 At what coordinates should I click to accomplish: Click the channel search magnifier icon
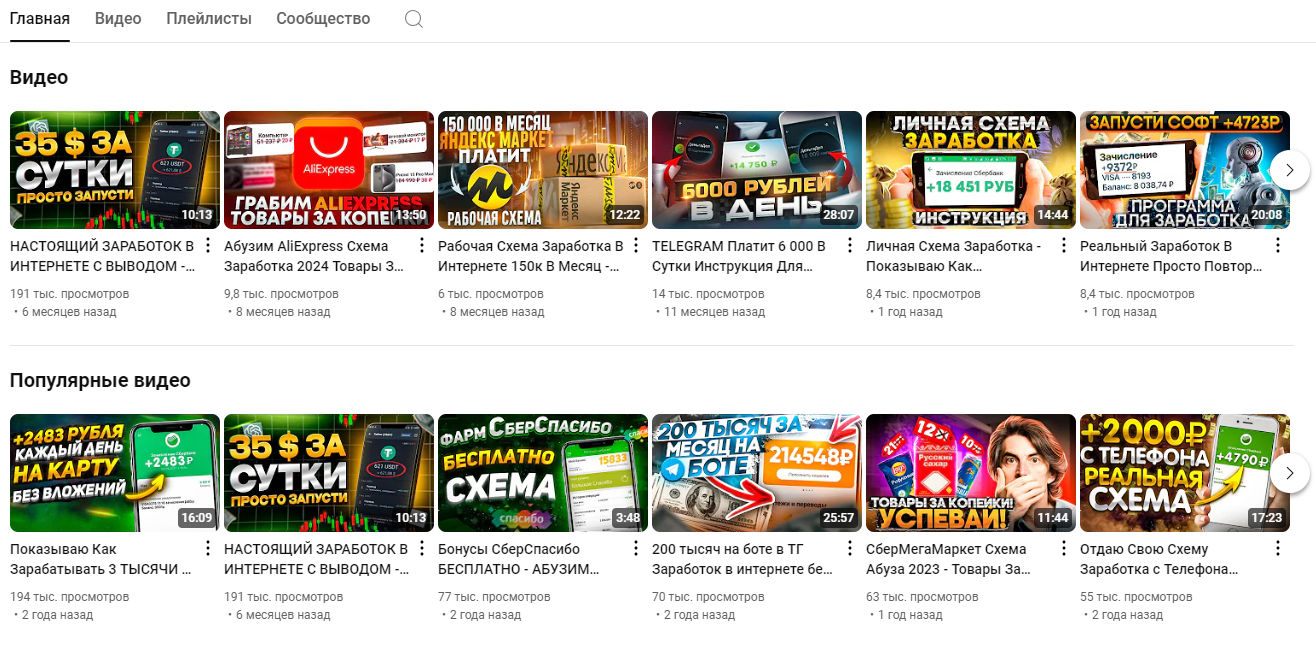pos(414,19)
